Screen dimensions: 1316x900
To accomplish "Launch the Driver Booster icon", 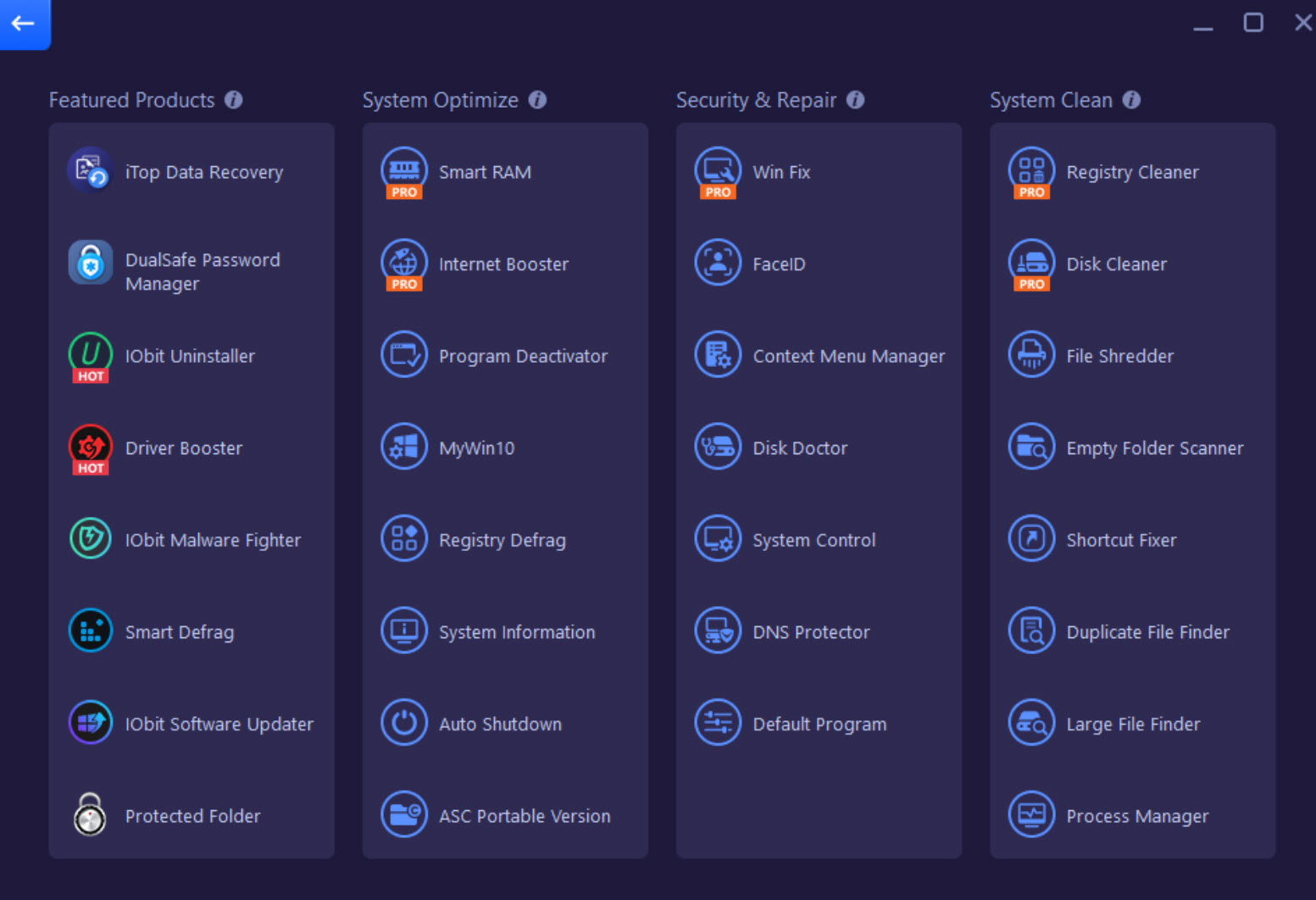I will [91, 447].
